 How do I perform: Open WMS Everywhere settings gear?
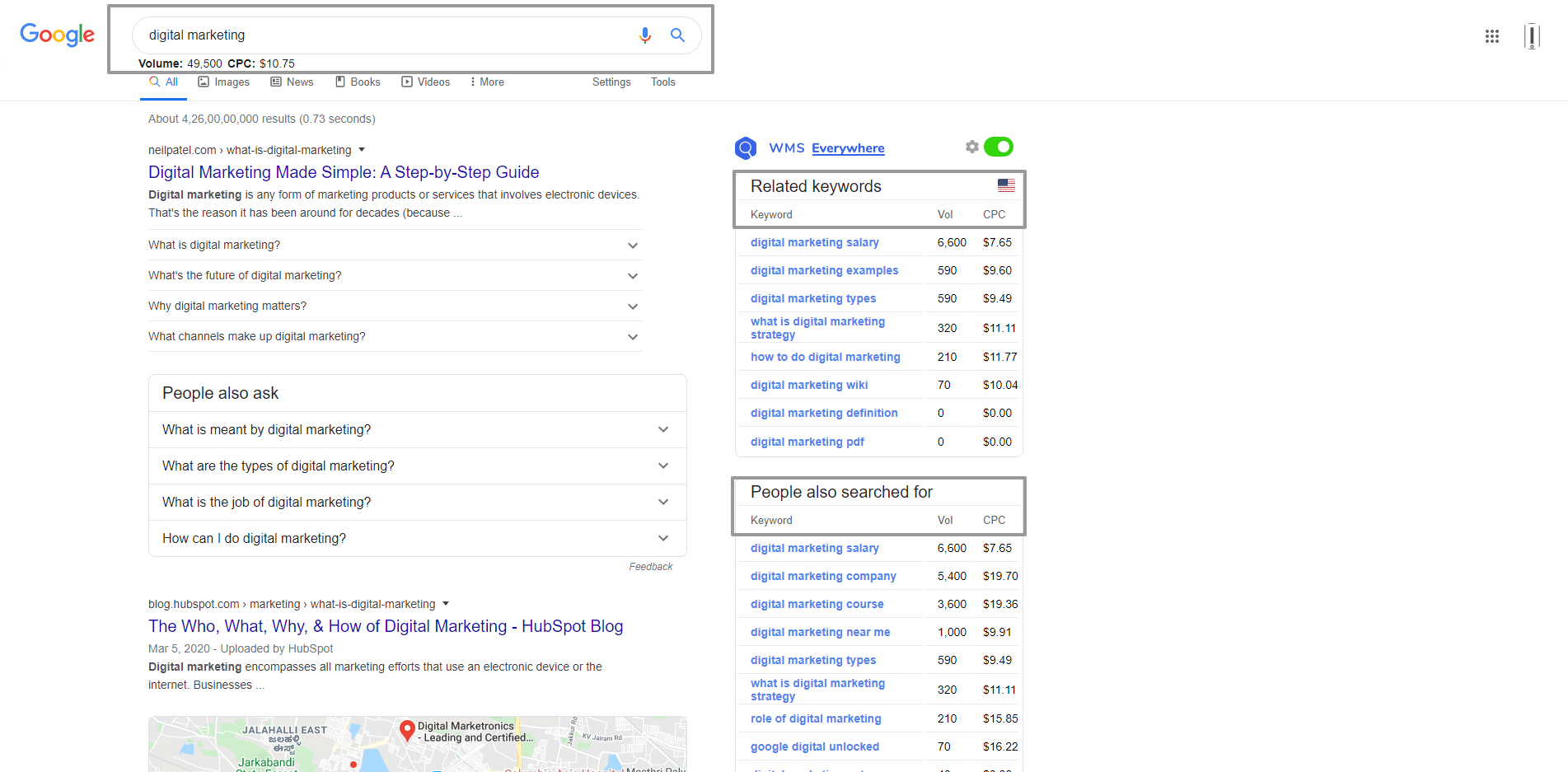click(x=972, y=147)
